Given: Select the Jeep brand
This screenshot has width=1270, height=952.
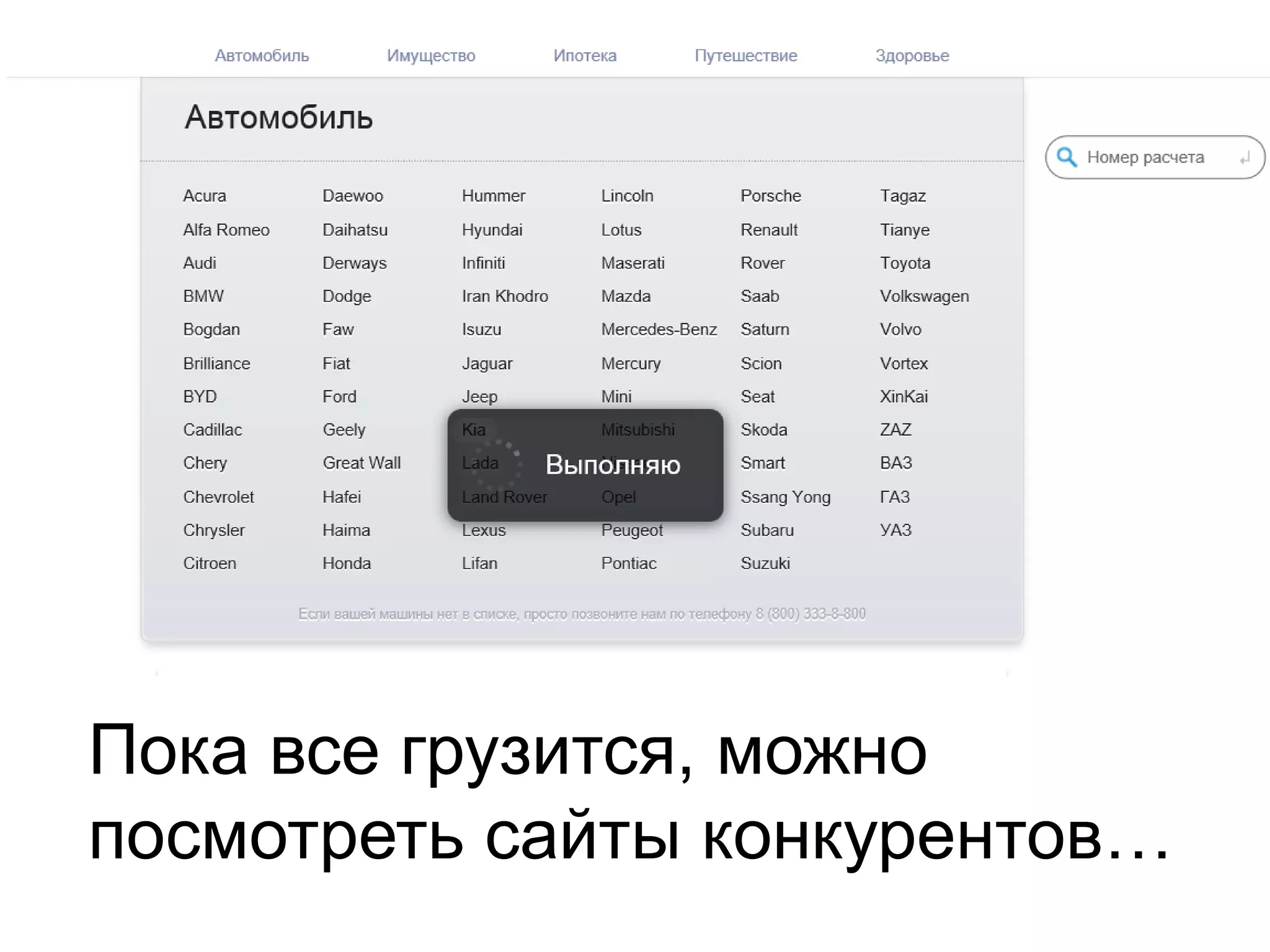Looking at the screenshot, I should click(x=479, y=397).
